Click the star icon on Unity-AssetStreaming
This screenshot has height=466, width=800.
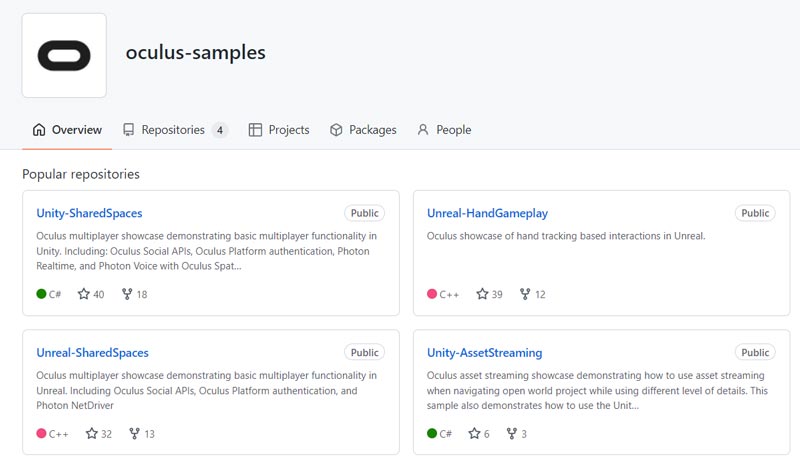(474, 433)
